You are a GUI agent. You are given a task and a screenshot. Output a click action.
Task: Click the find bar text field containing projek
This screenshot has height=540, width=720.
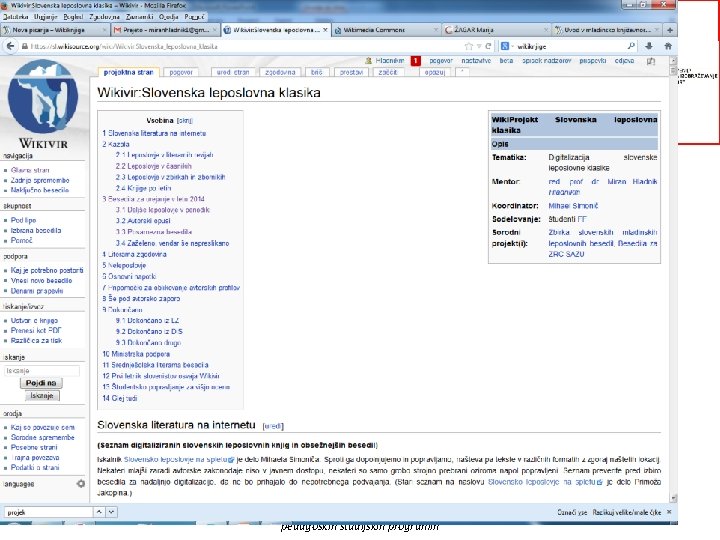48,512
